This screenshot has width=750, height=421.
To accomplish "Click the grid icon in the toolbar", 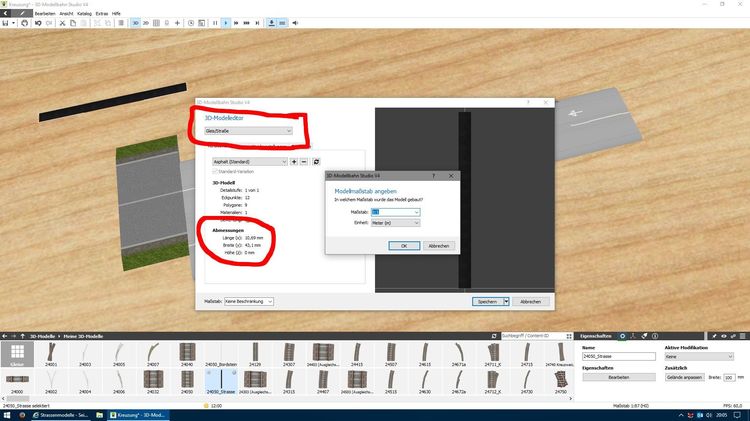I will (156, 23).
